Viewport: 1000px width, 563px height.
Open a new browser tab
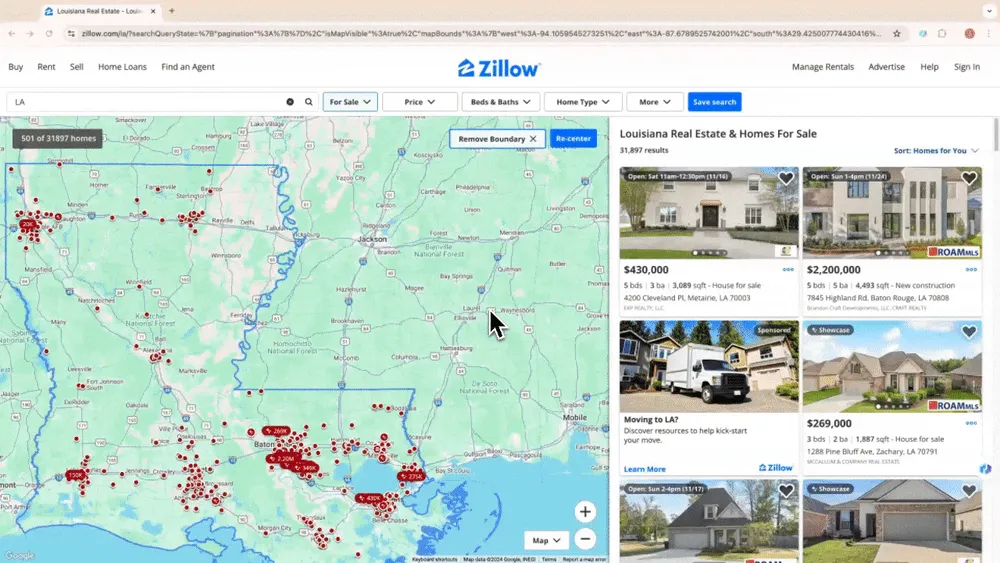[x=172, y=11]
